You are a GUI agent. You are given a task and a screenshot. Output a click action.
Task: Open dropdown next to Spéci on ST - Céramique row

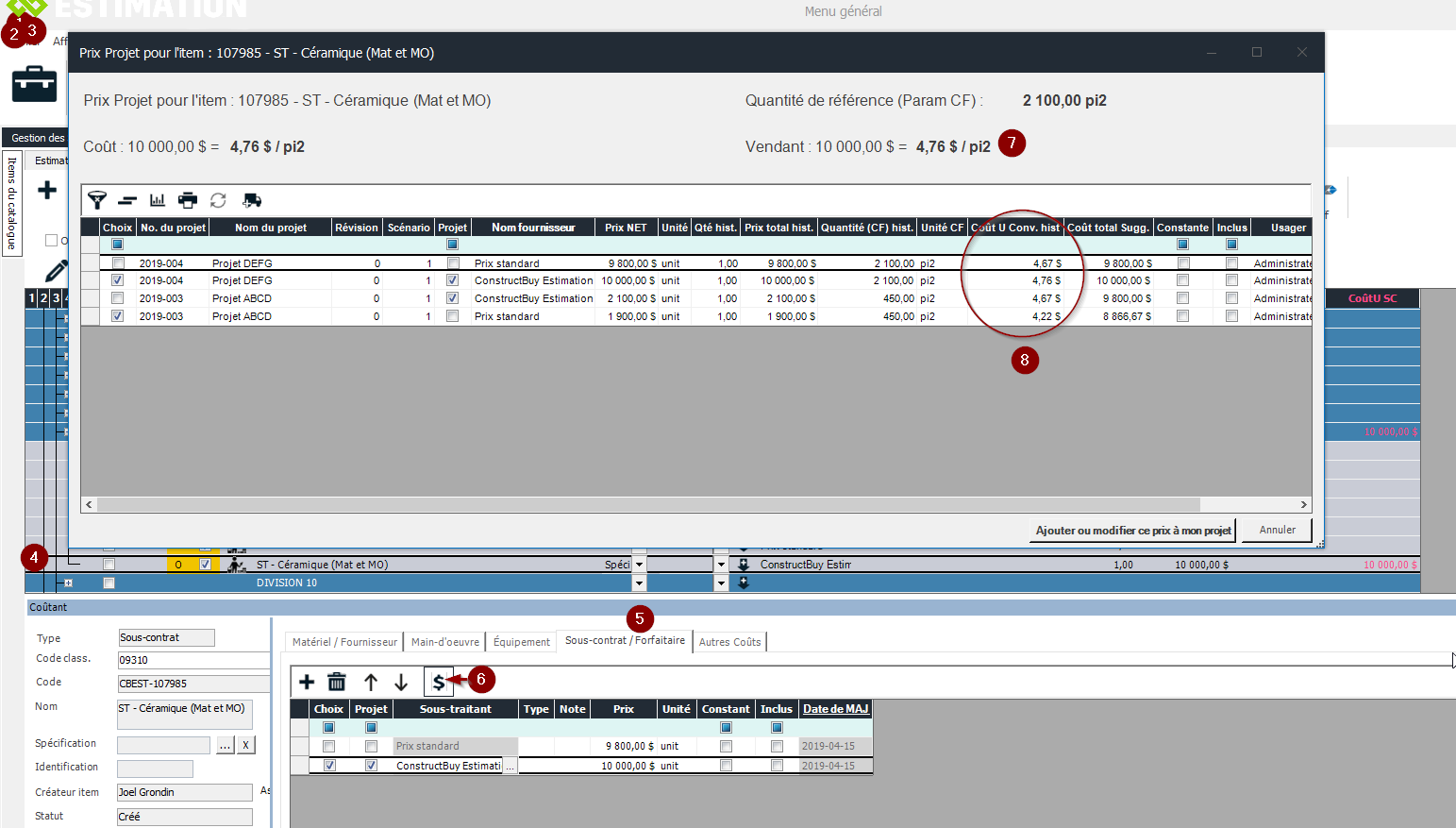(639, 565)
